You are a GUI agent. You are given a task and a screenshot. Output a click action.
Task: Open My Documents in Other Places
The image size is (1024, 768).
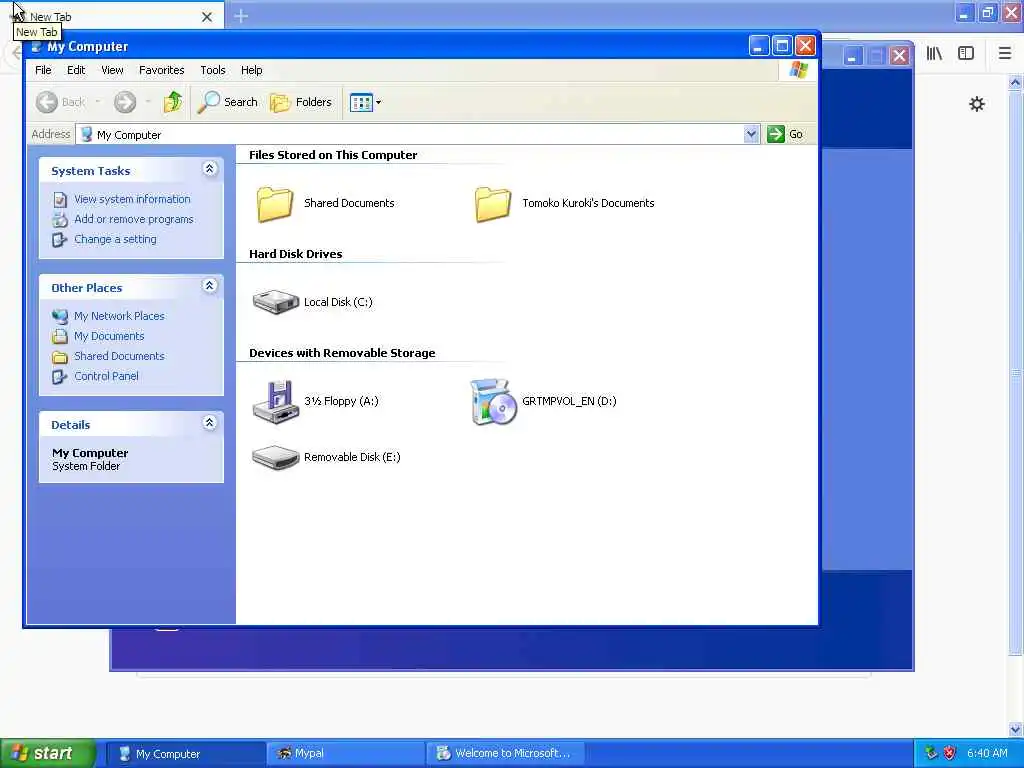[109, 336]
